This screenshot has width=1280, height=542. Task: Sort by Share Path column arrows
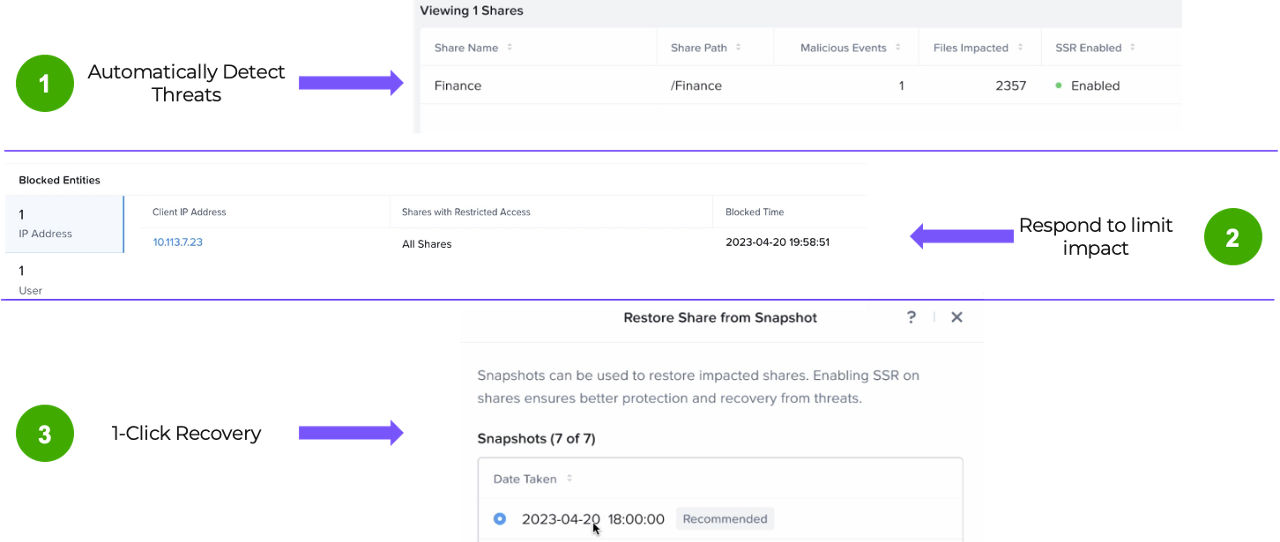coord(738,48)
